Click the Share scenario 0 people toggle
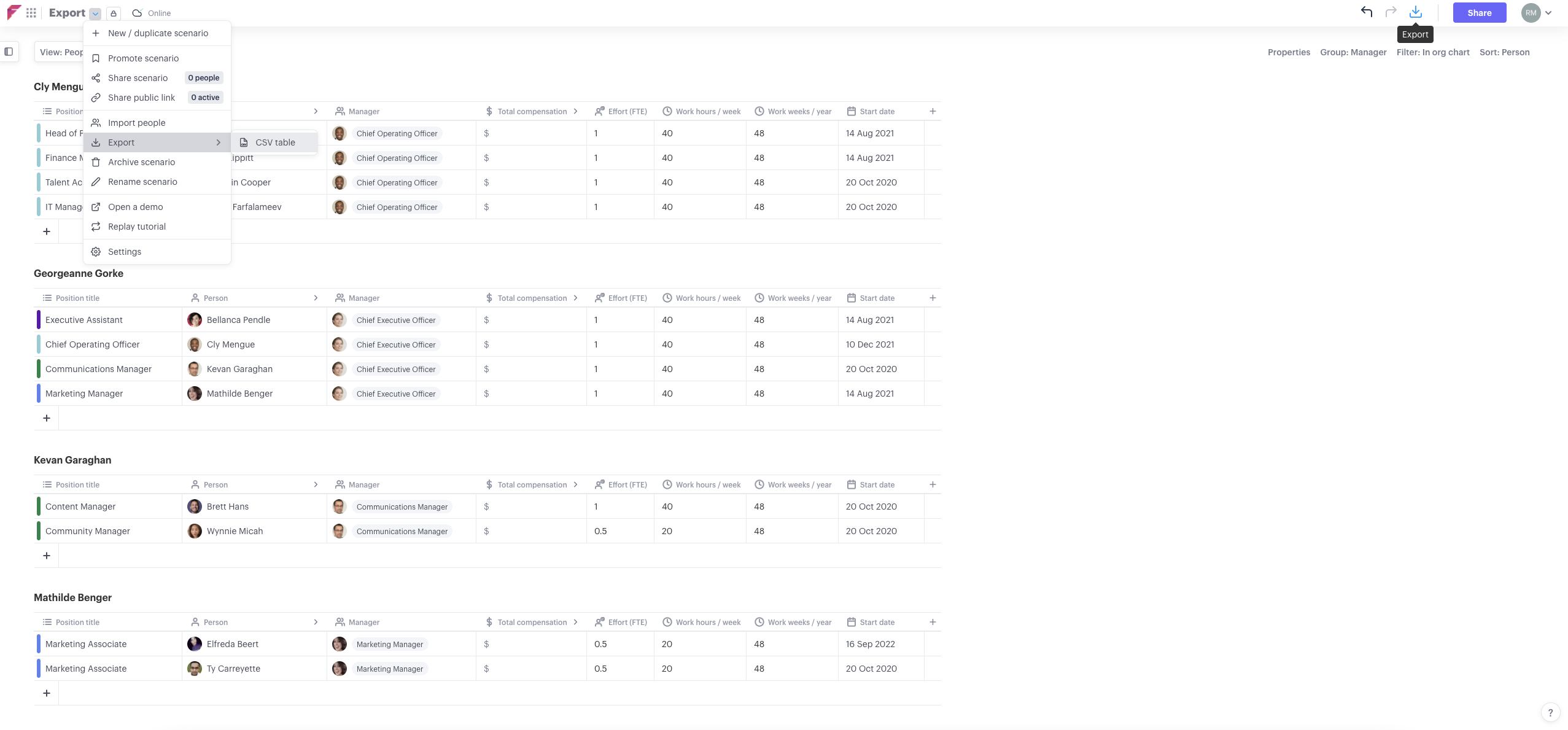This screenshot has width=1568, height=730. 155,78
